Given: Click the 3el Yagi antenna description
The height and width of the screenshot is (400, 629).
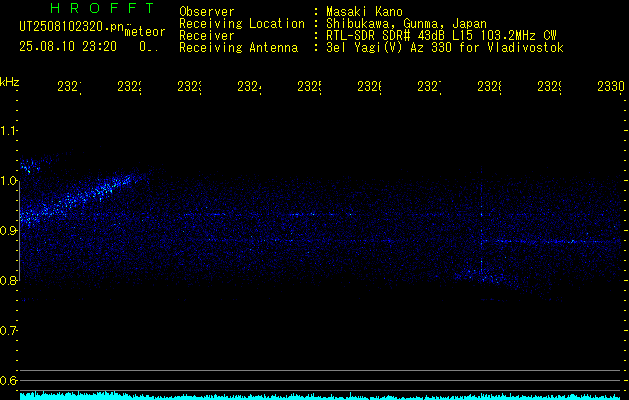Looking at the screenshot, I should point(445,48).
